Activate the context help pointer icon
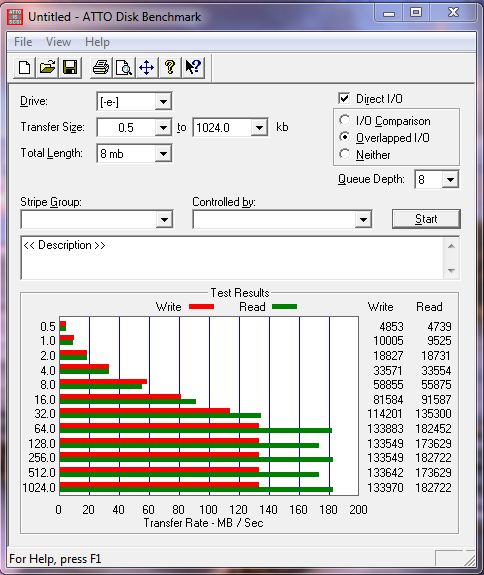Image resolution: width=484 pixels, height=575 pixels. [x=193, y=67]
